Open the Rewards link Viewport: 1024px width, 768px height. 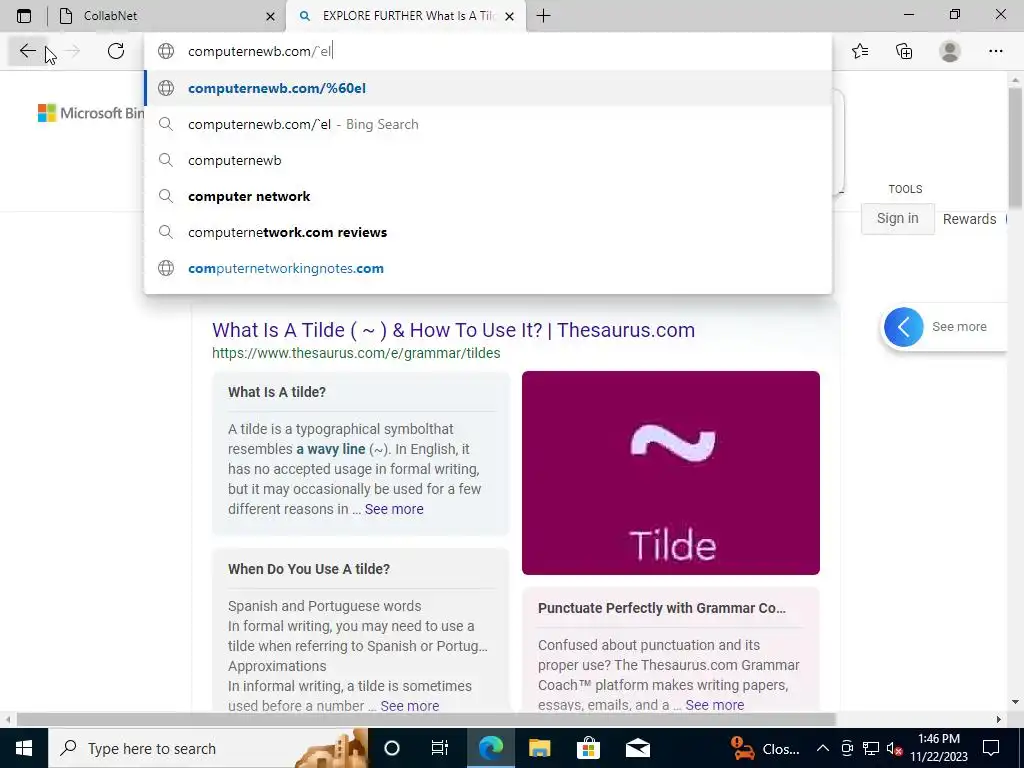pyautogui.click(x=969, y=219)
